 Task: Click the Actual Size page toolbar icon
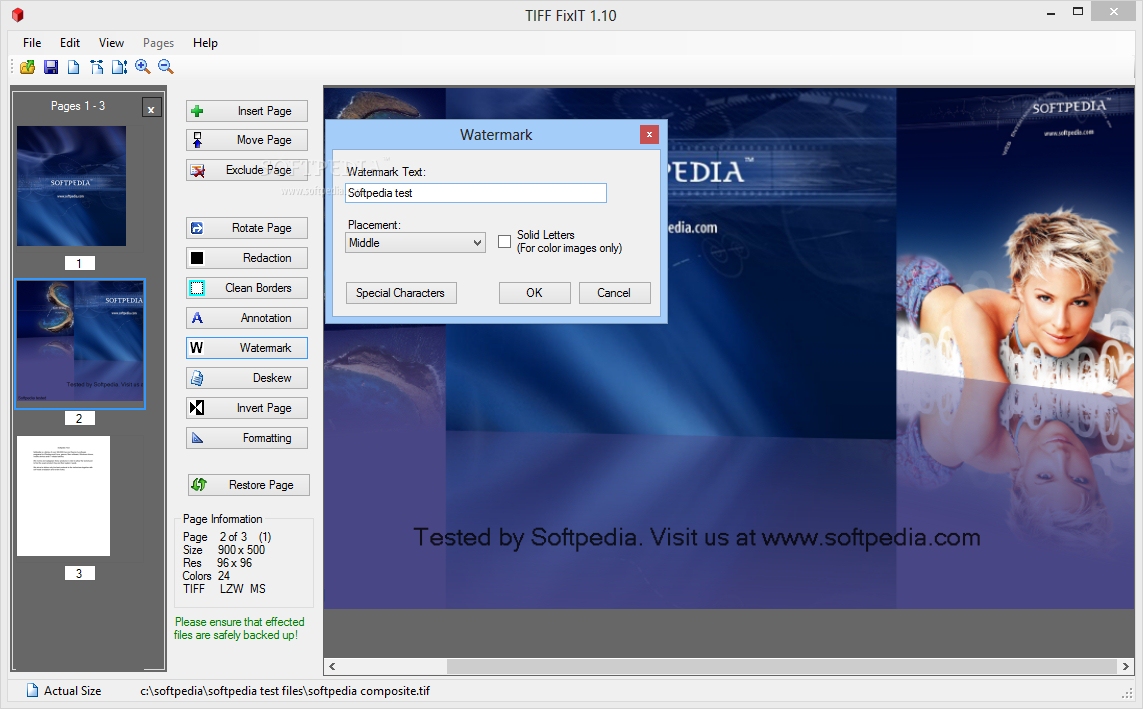coord(74,67)
